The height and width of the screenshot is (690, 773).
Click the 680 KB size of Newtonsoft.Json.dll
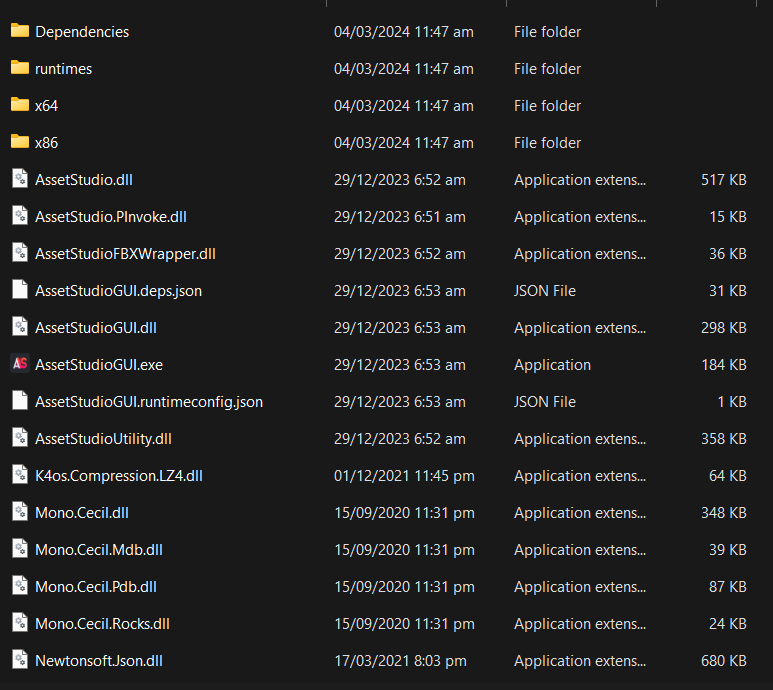click(724, 660)
